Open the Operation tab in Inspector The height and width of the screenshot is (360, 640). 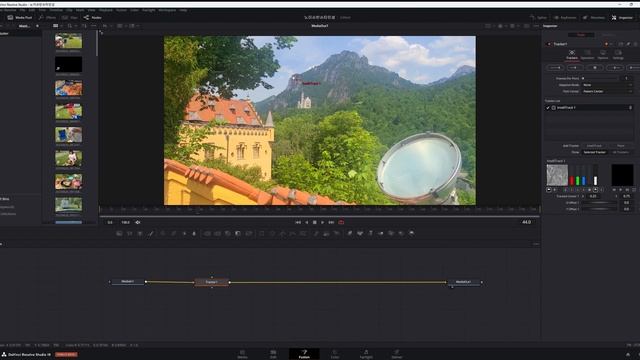pos(587,55)
